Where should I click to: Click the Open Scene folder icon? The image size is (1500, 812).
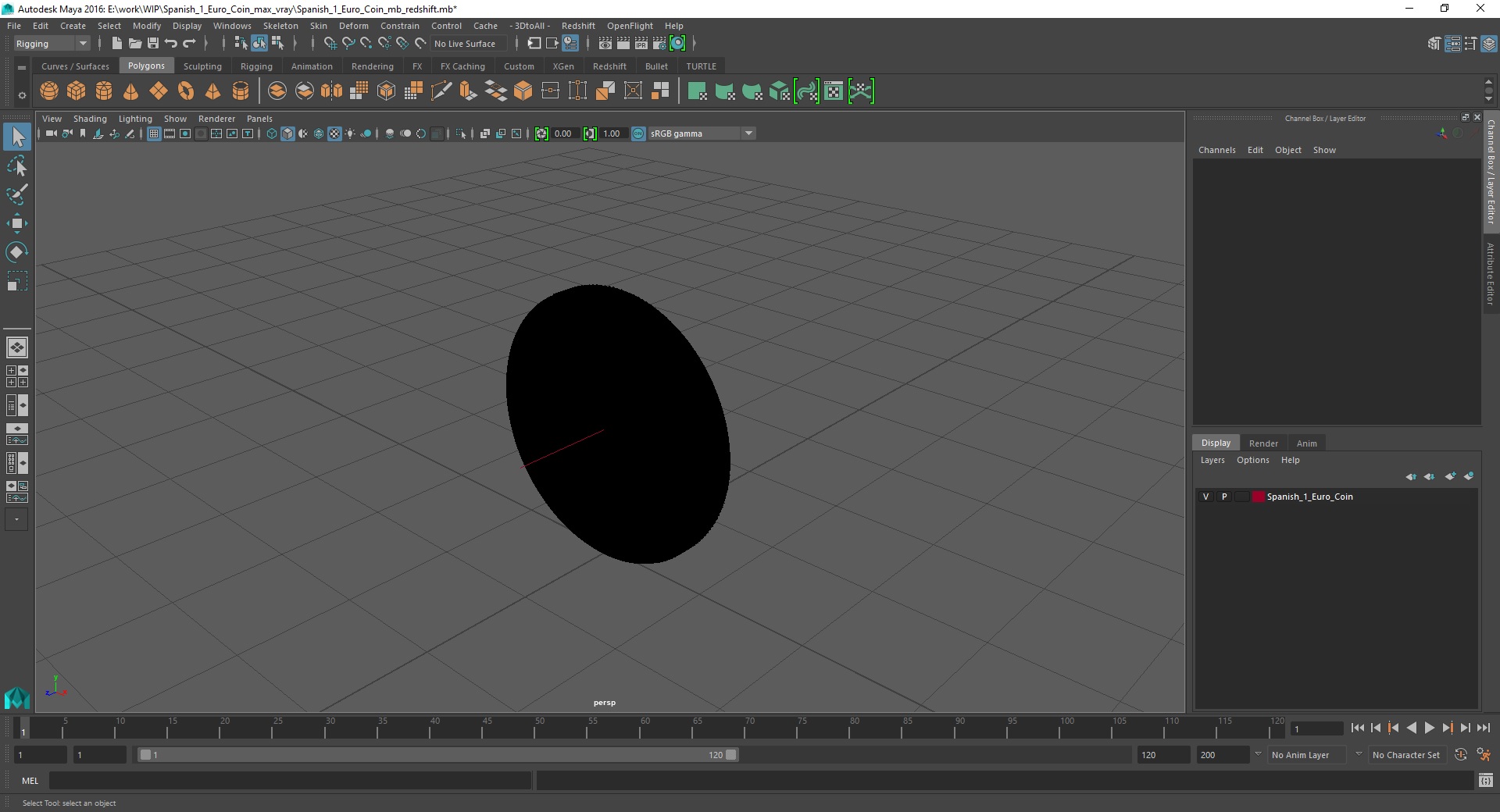coord(134,44)
